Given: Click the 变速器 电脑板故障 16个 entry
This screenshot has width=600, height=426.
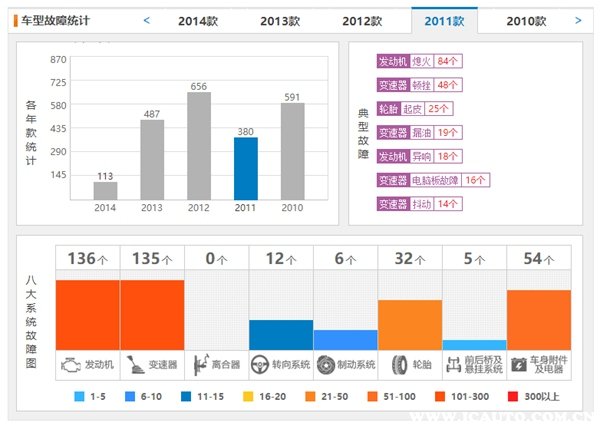Looking at the screenshot, I should pos(432,180).
